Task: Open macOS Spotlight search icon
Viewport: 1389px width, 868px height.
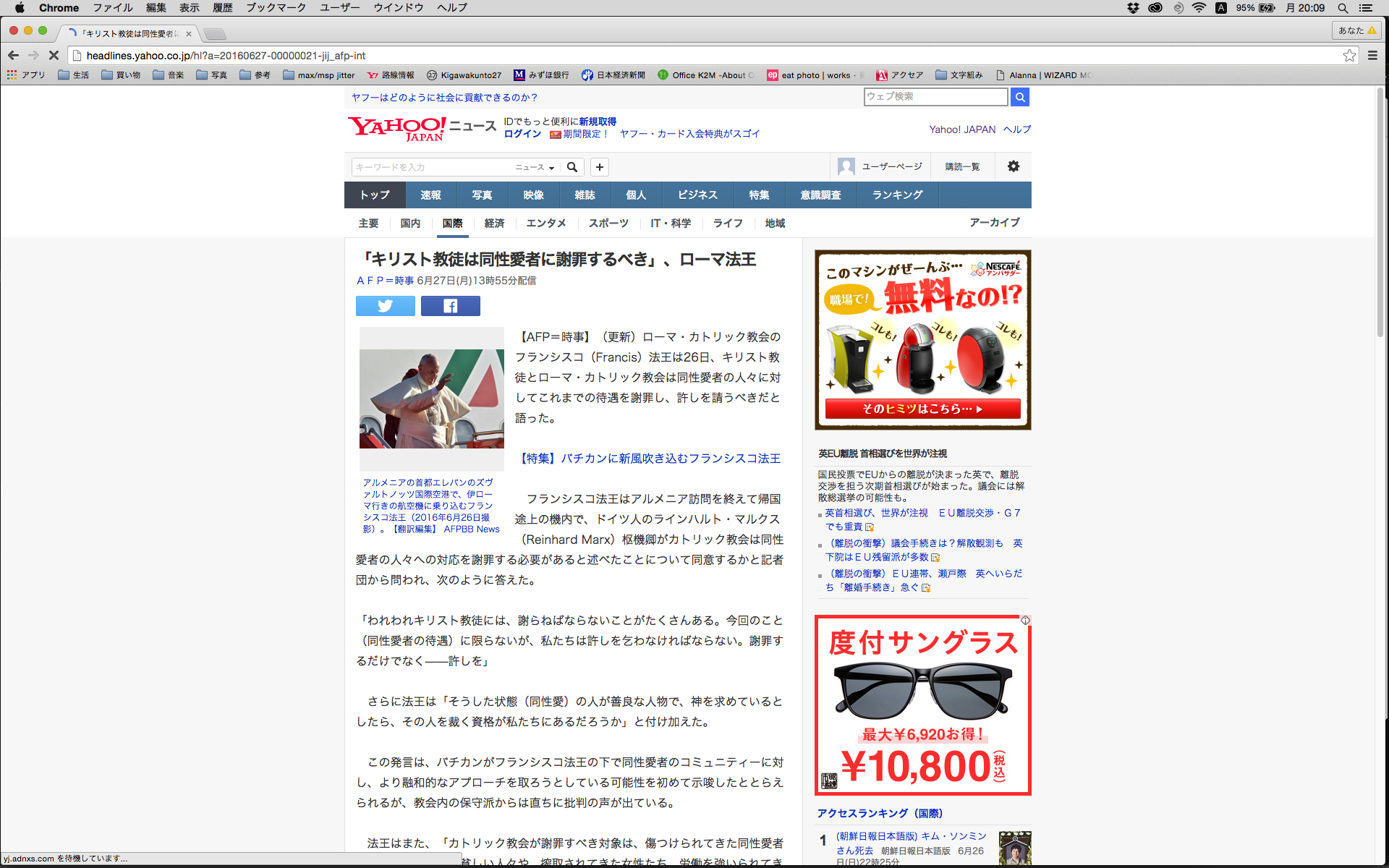Action: (x=1343, y=8)
